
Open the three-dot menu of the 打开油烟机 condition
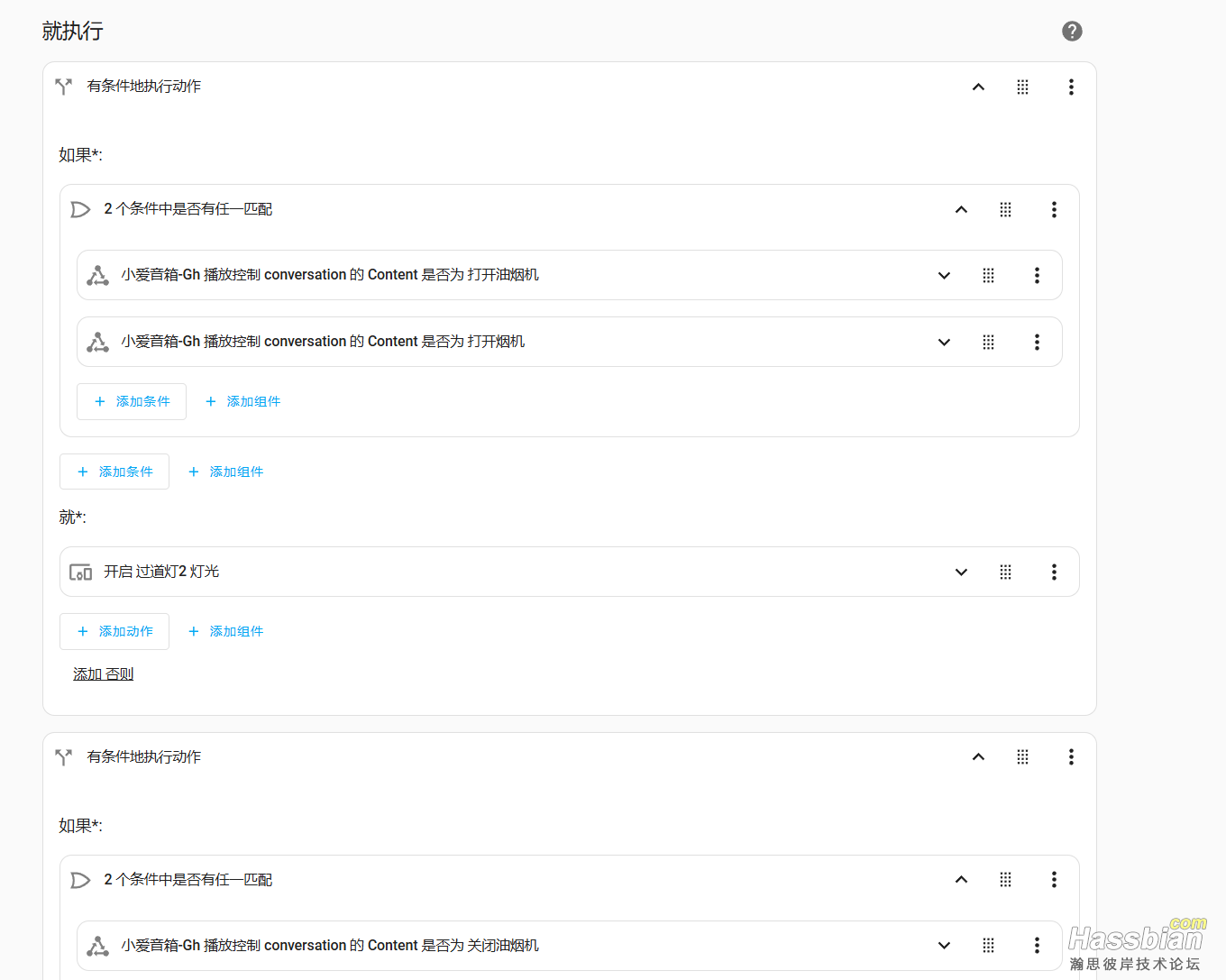[1037, 276]
